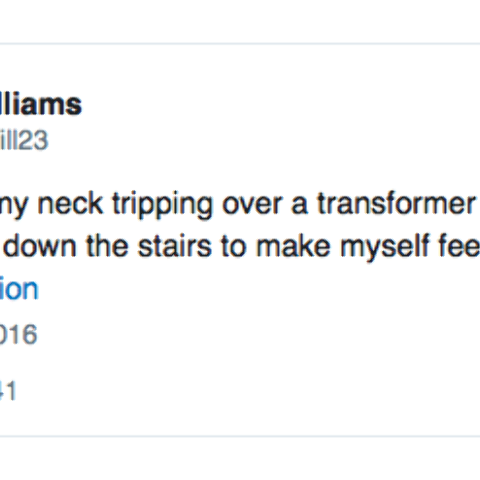
Task: Click the partial word 'fee' at line end
Action: coord(459,246)
